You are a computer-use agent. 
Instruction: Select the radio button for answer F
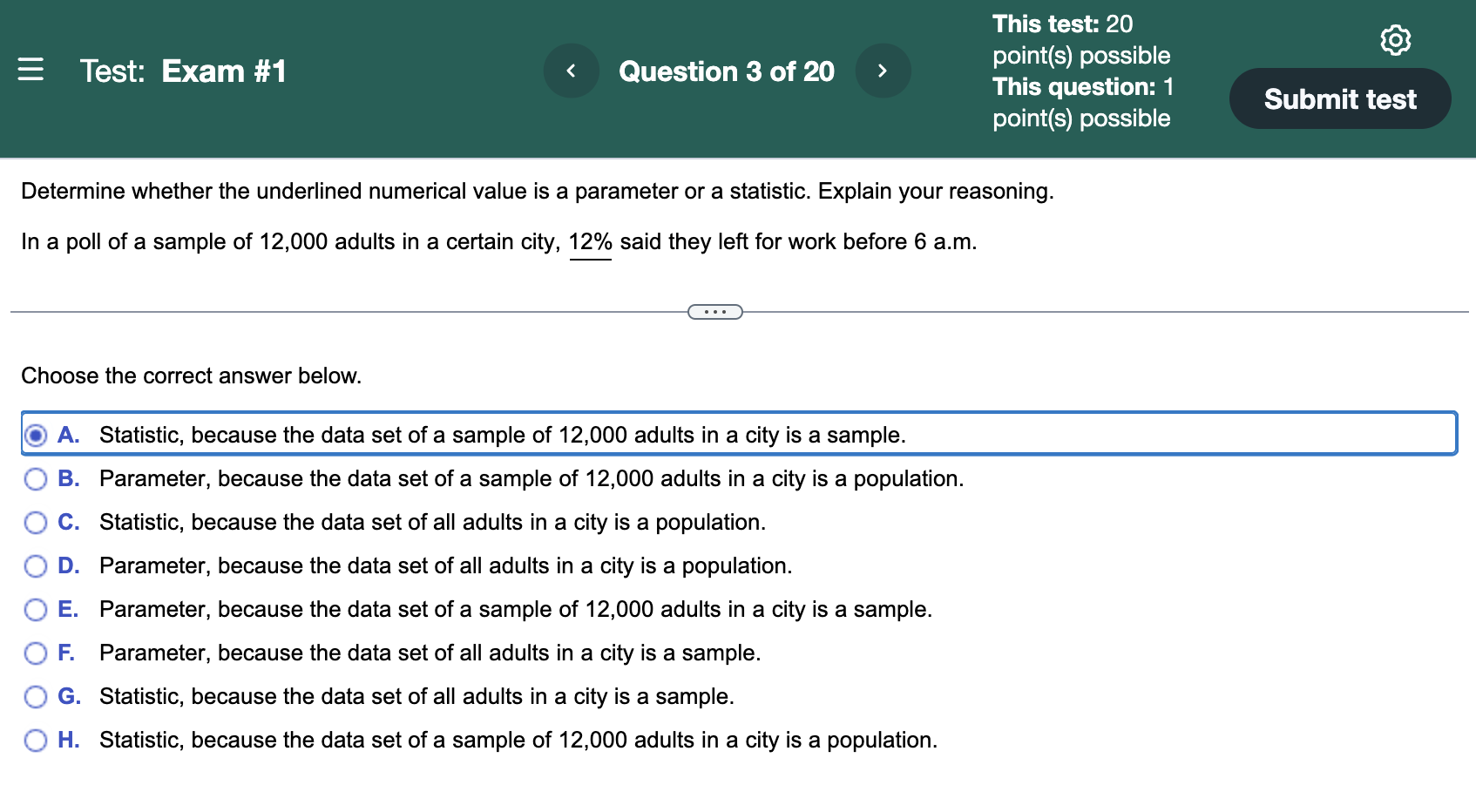(x=37, y=653)
